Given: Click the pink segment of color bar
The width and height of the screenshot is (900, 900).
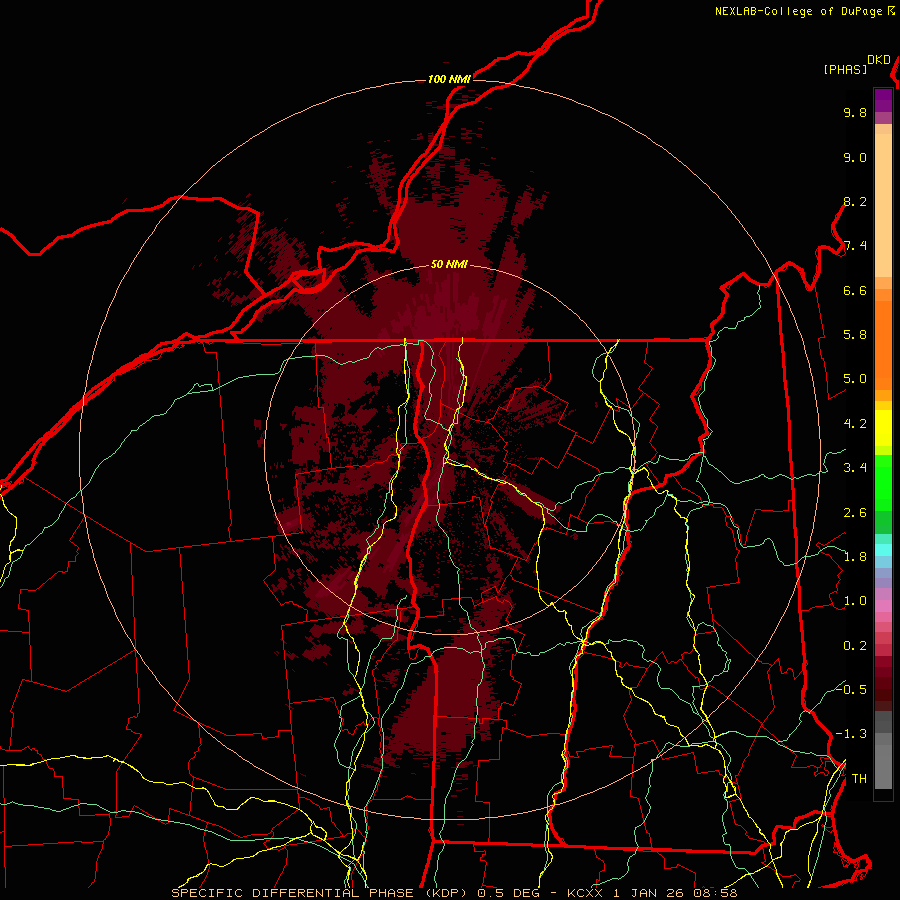Looking at the screenshot, I should coord(883,606).
